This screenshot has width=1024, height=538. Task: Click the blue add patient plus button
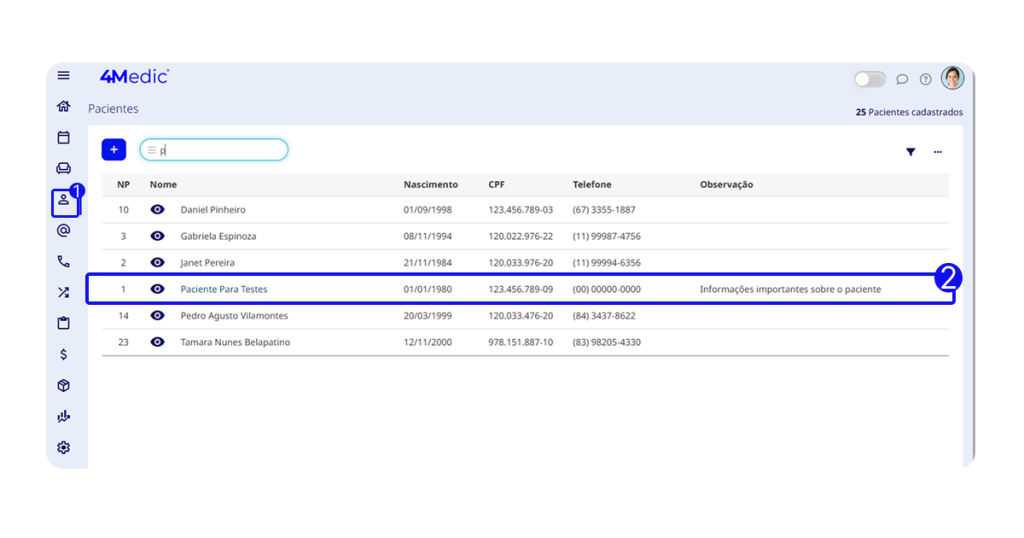[114, 150]
